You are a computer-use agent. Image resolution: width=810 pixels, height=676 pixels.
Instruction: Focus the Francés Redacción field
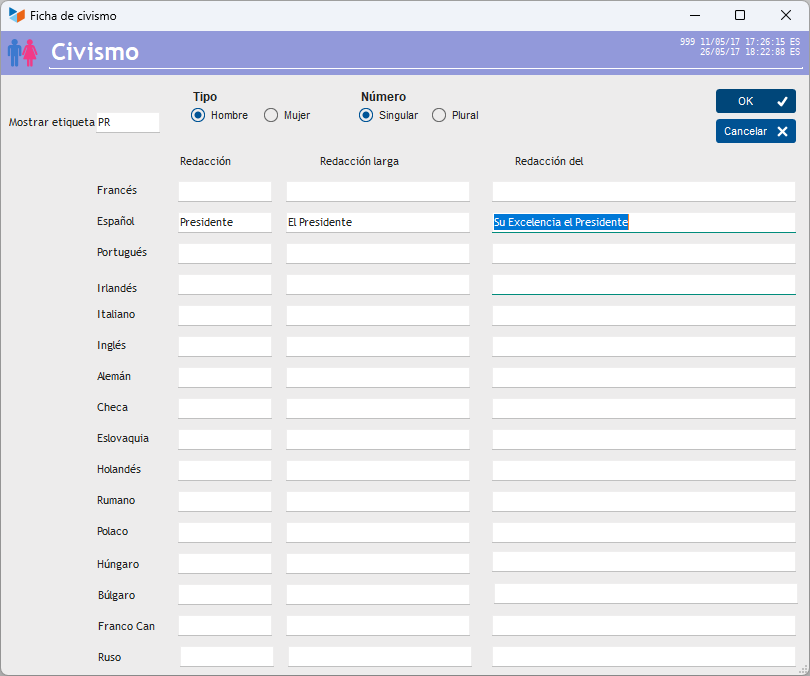225,191
